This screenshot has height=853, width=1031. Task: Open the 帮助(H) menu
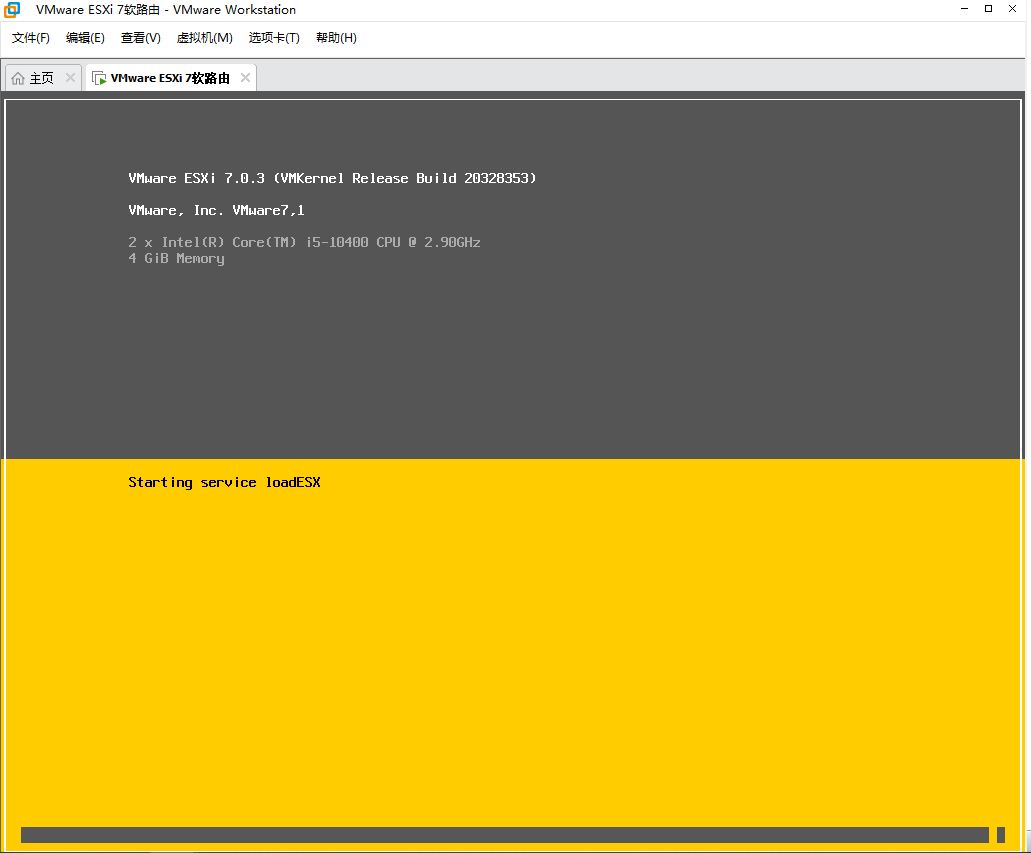click(x=336, y=38)
